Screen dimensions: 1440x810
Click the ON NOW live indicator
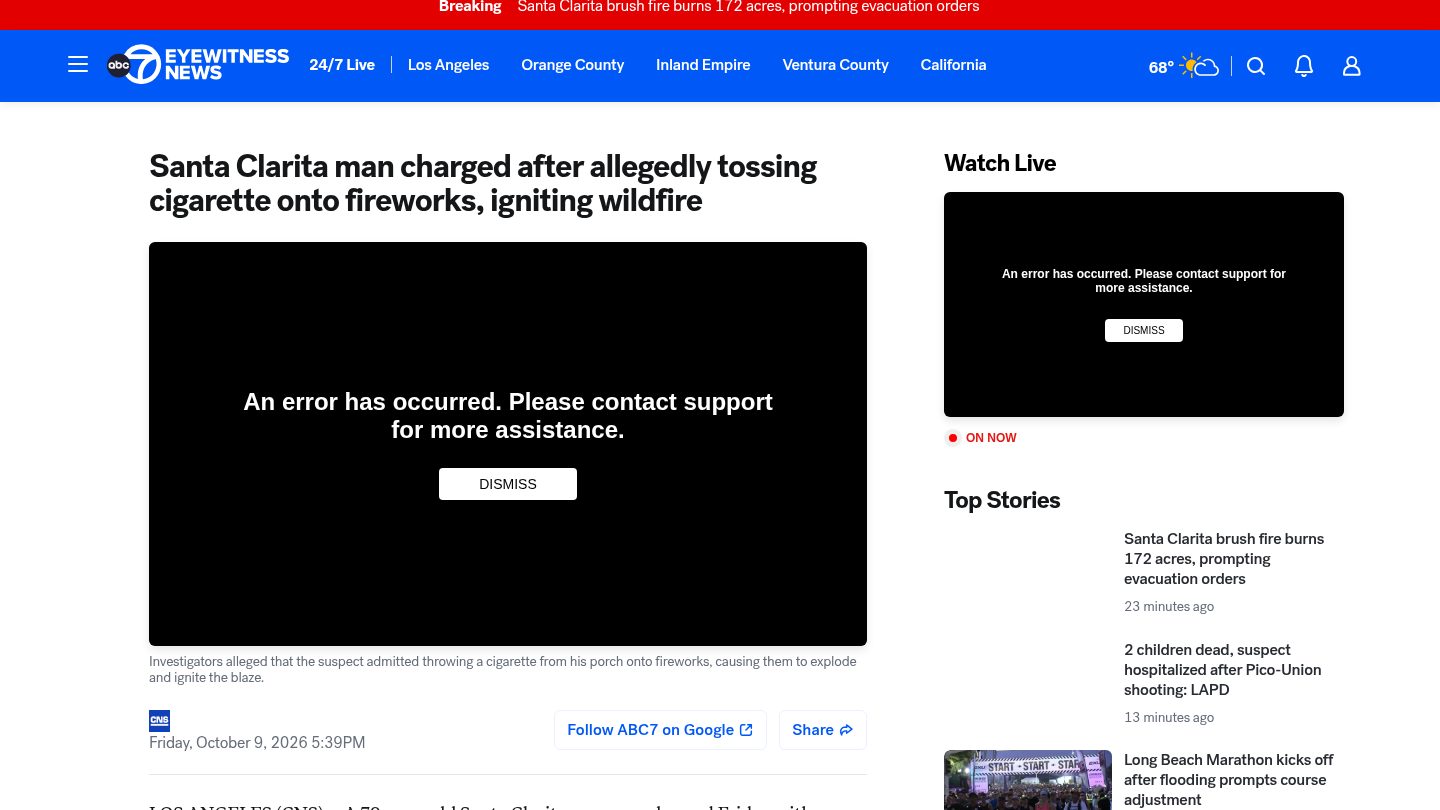(981, 438)
